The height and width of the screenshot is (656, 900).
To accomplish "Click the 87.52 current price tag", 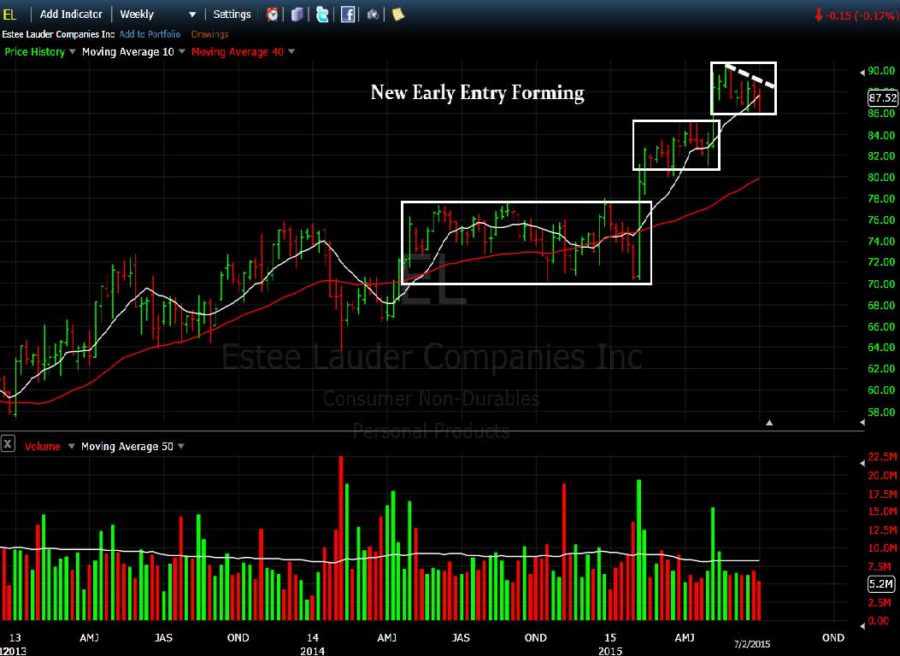I will point(883,98).
